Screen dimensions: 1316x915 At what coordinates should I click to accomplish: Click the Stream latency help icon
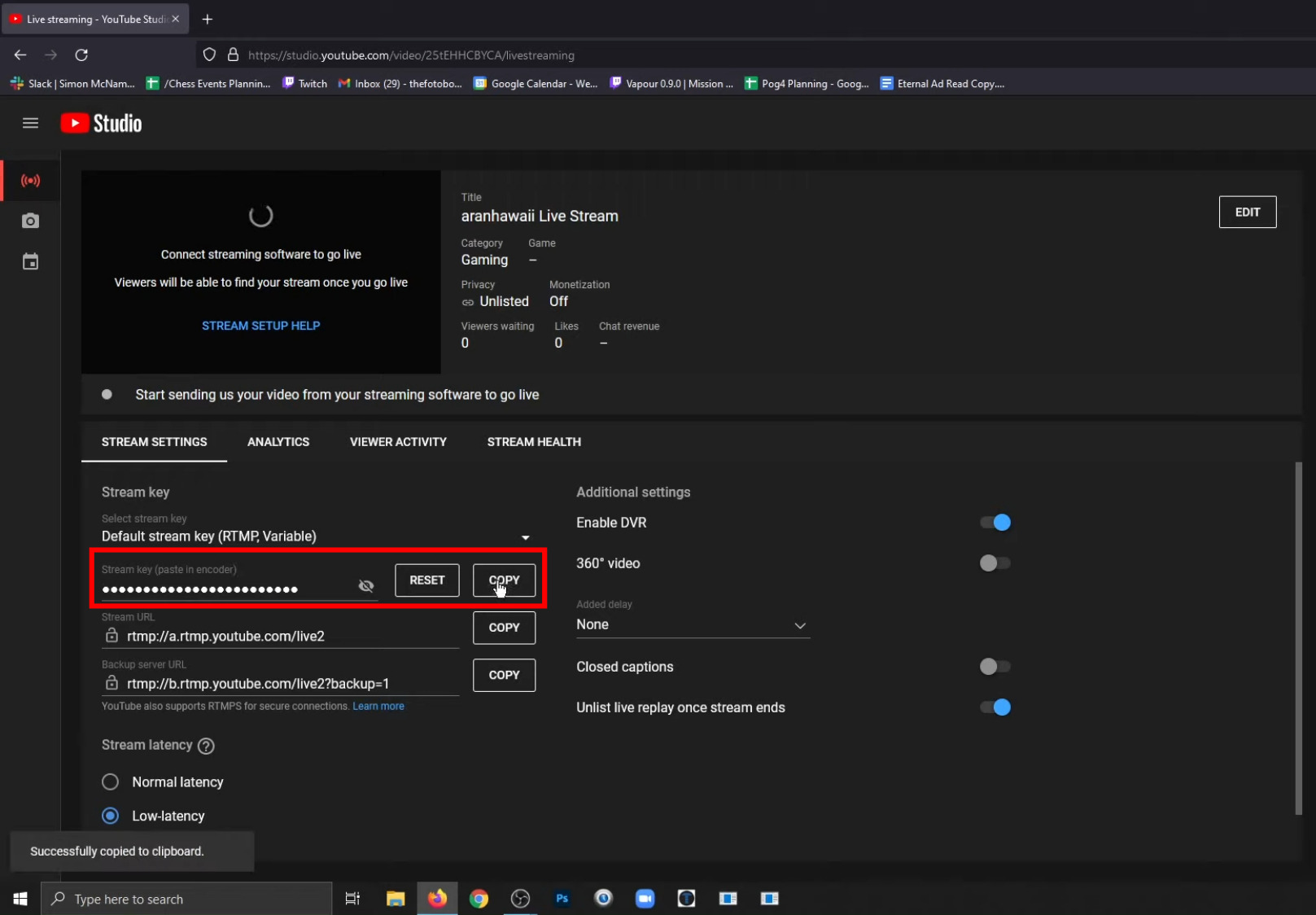(206, 746)
